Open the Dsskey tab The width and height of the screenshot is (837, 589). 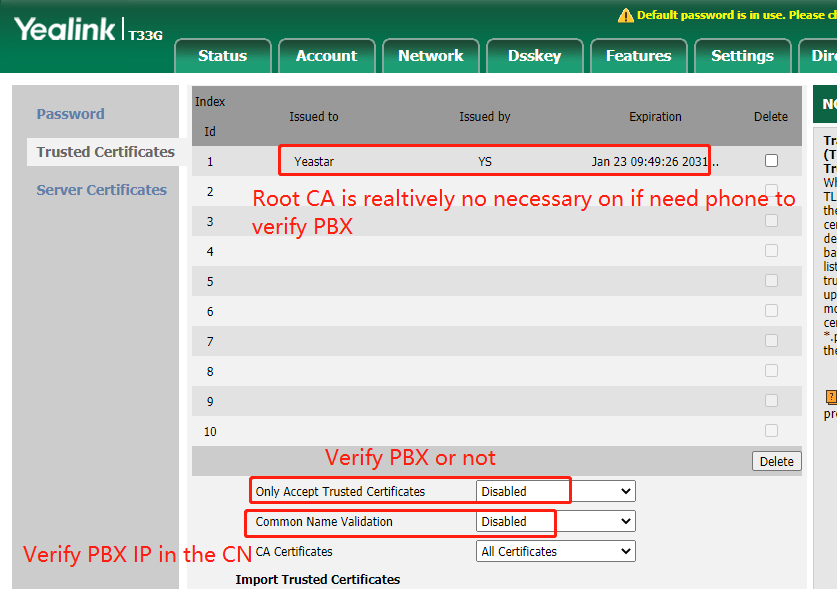pos(535,56)
